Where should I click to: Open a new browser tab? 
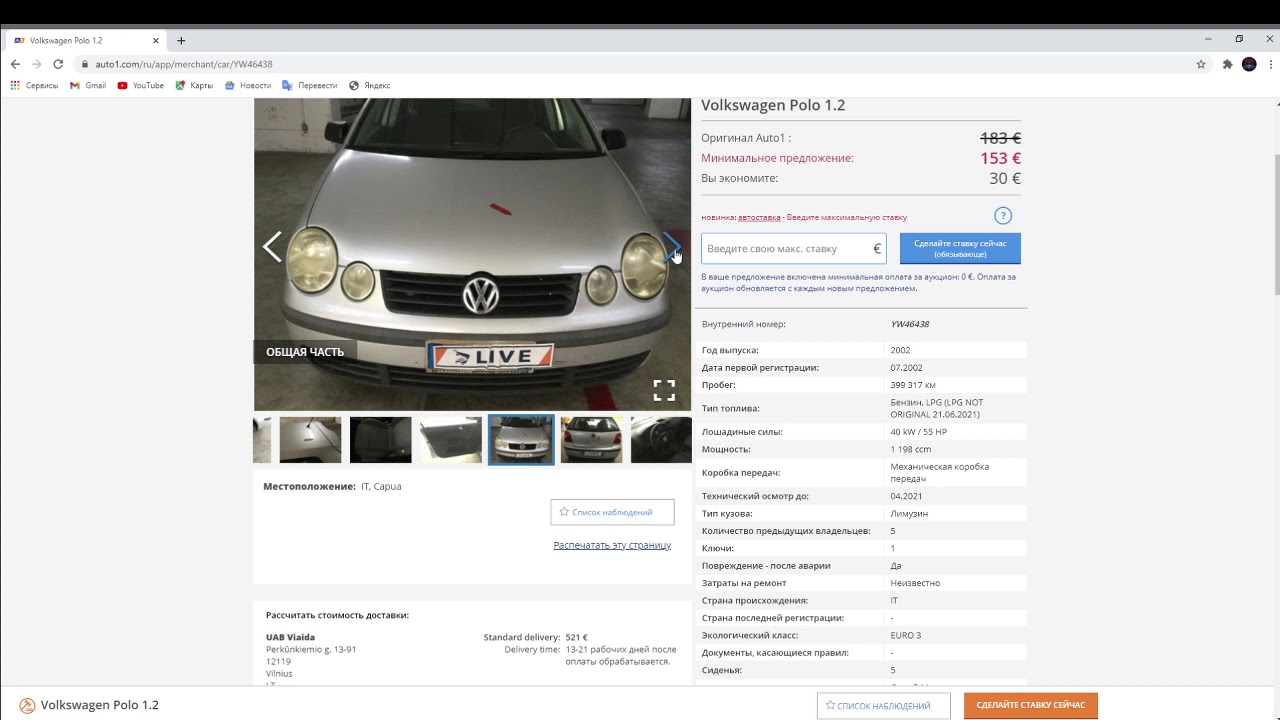coord(181,40)
